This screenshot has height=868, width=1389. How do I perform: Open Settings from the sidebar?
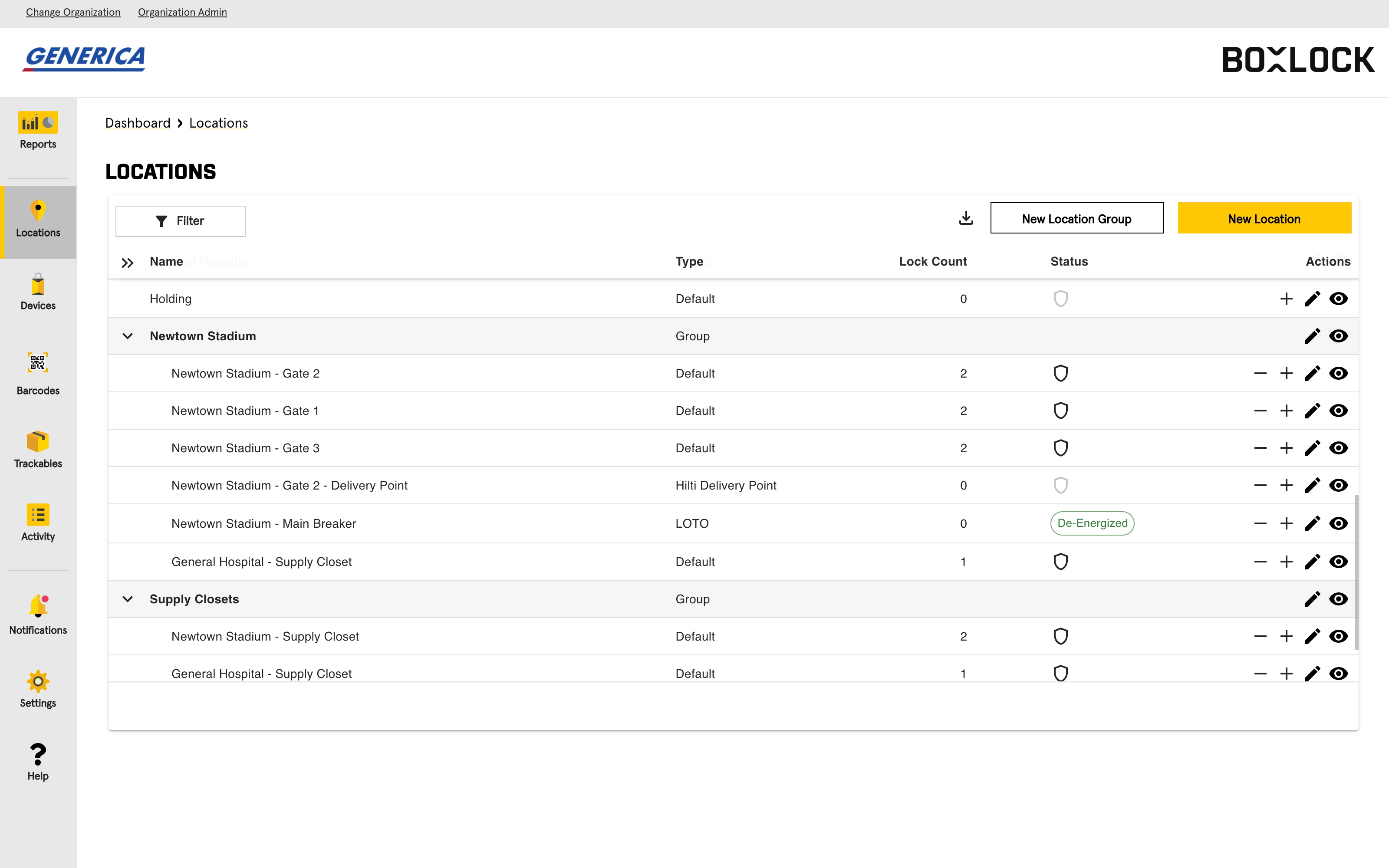click(x=38, y=688)
